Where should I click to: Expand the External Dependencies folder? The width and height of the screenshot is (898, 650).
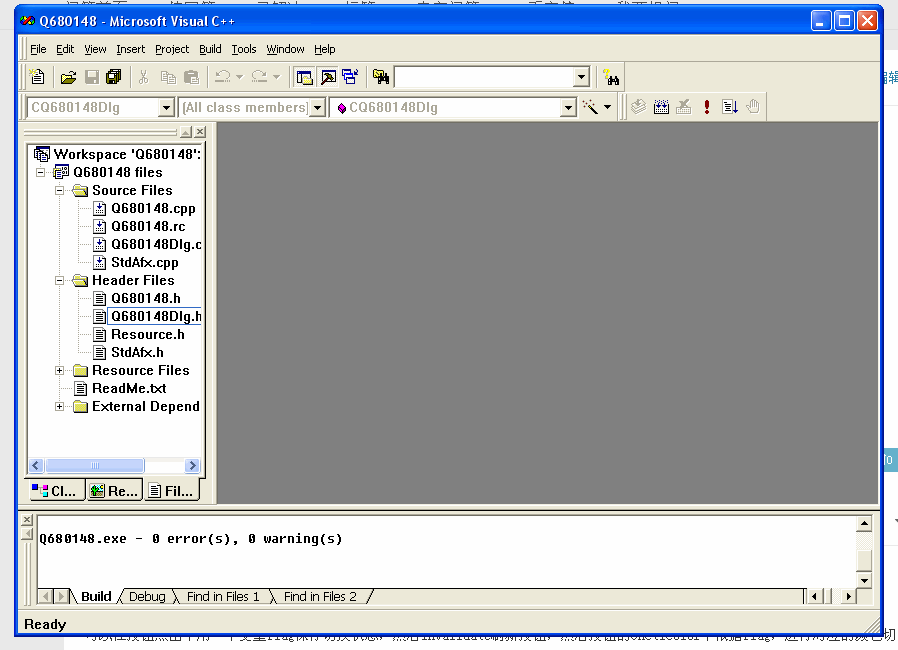[60, 407]
